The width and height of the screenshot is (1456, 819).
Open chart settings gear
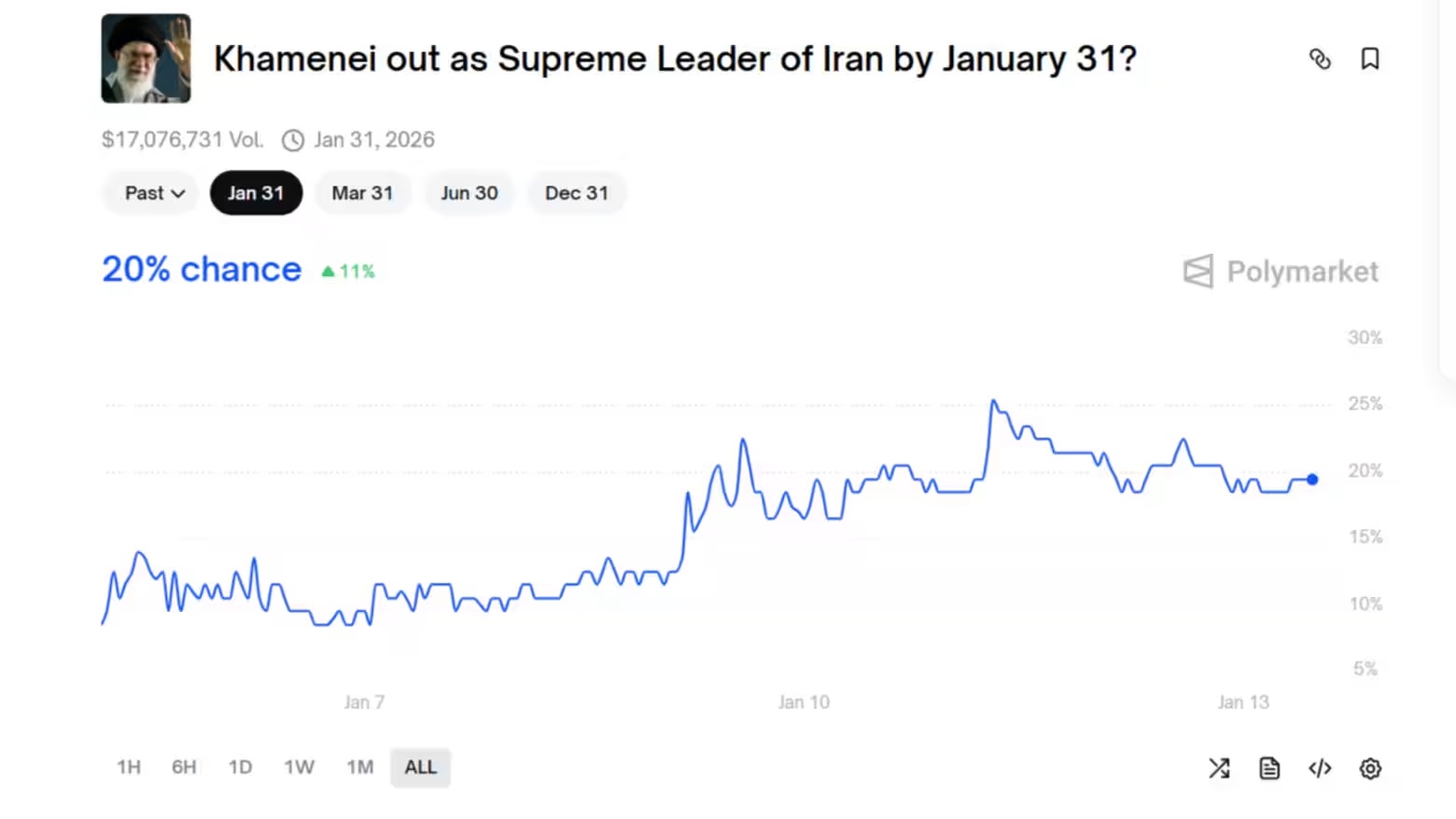pos(1370,769)
